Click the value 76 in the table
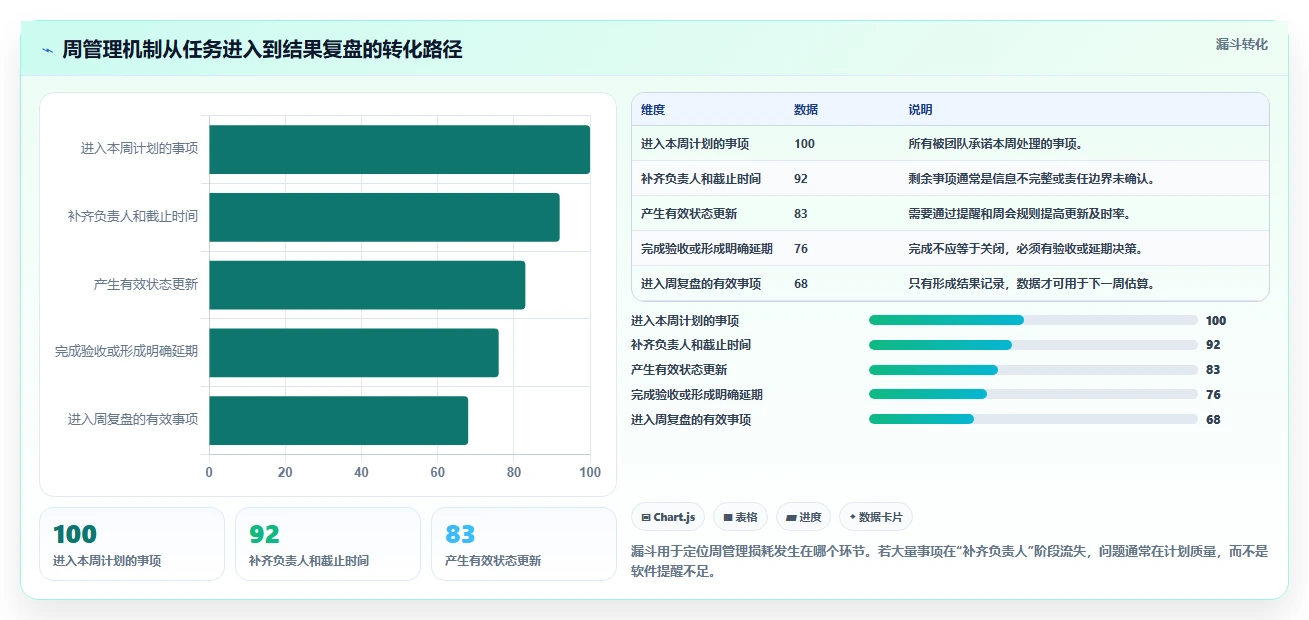Viewport: 1309px width, 620px height. pyautogui.click(x=801, y=249)
